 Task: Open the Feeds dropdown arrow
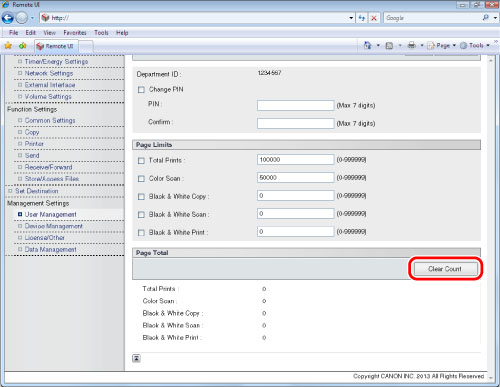coord(400,45)
